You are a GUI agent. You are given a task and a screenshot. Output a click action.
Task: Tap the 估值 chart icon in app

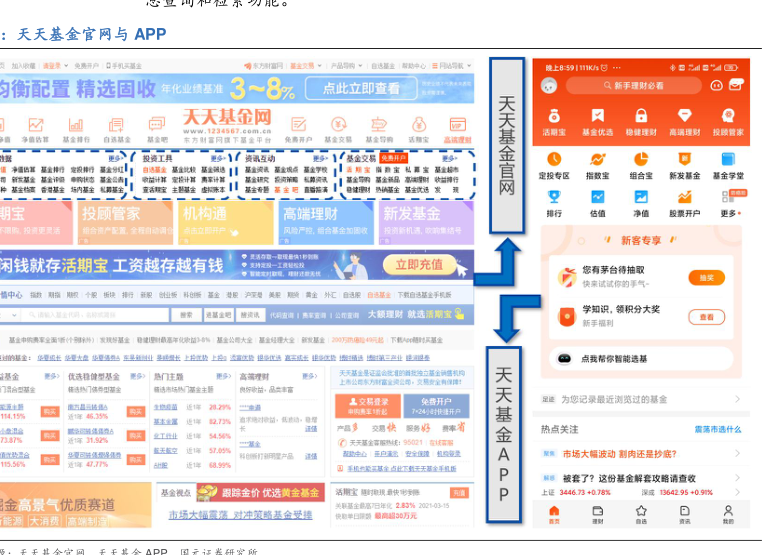pos(597,197)
